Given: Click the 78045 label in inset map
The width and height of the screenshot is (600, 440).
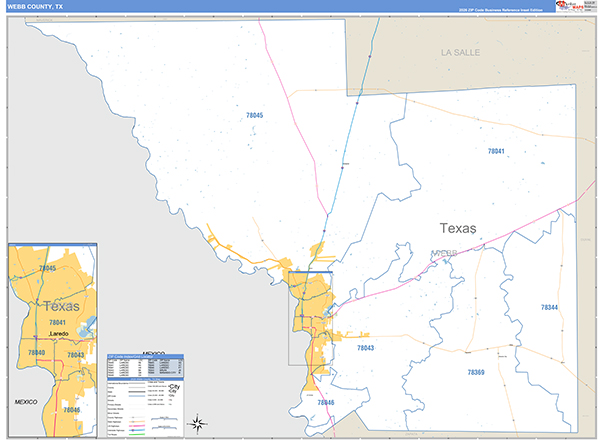Looking at the screenshot, I should 46,269.
